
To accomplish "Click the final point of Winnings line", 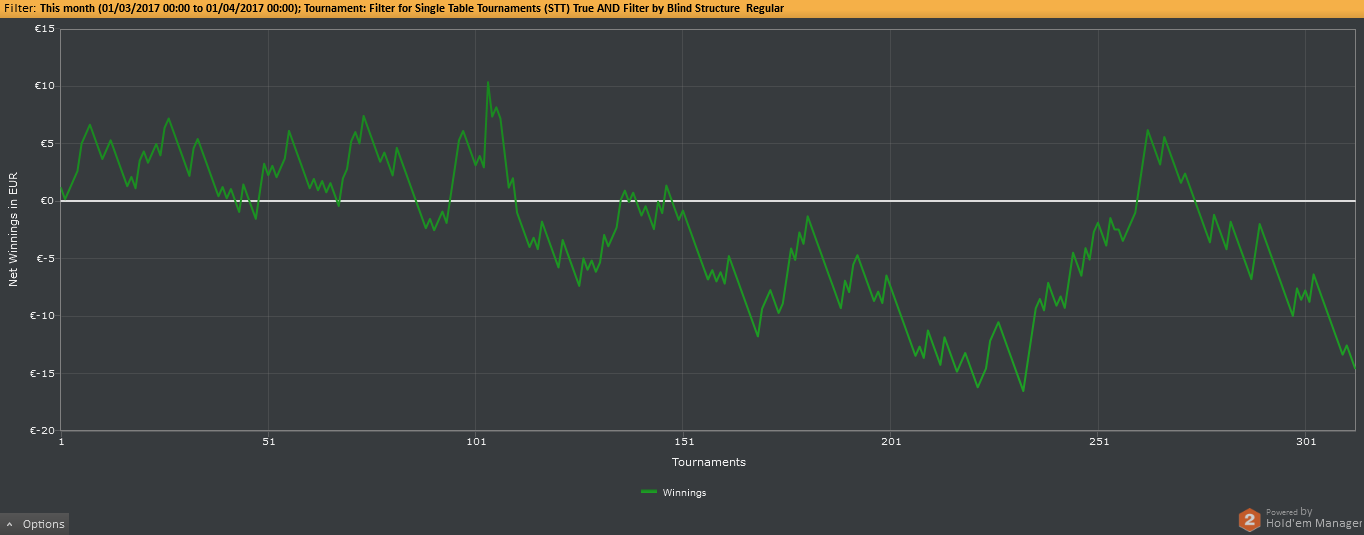I will click(1355, 369).
